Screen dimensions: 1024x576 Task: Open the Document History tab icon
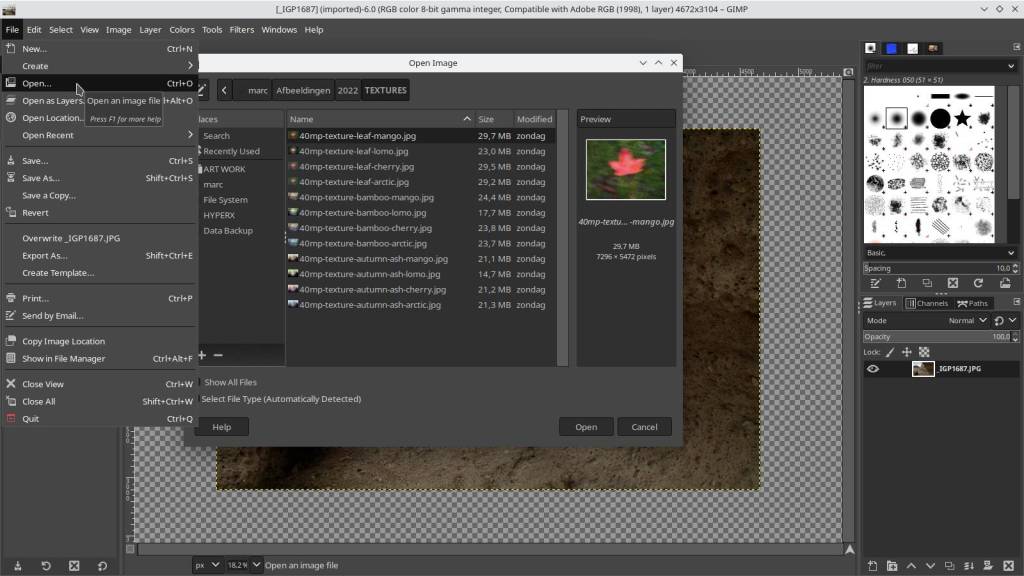[933, 48]
